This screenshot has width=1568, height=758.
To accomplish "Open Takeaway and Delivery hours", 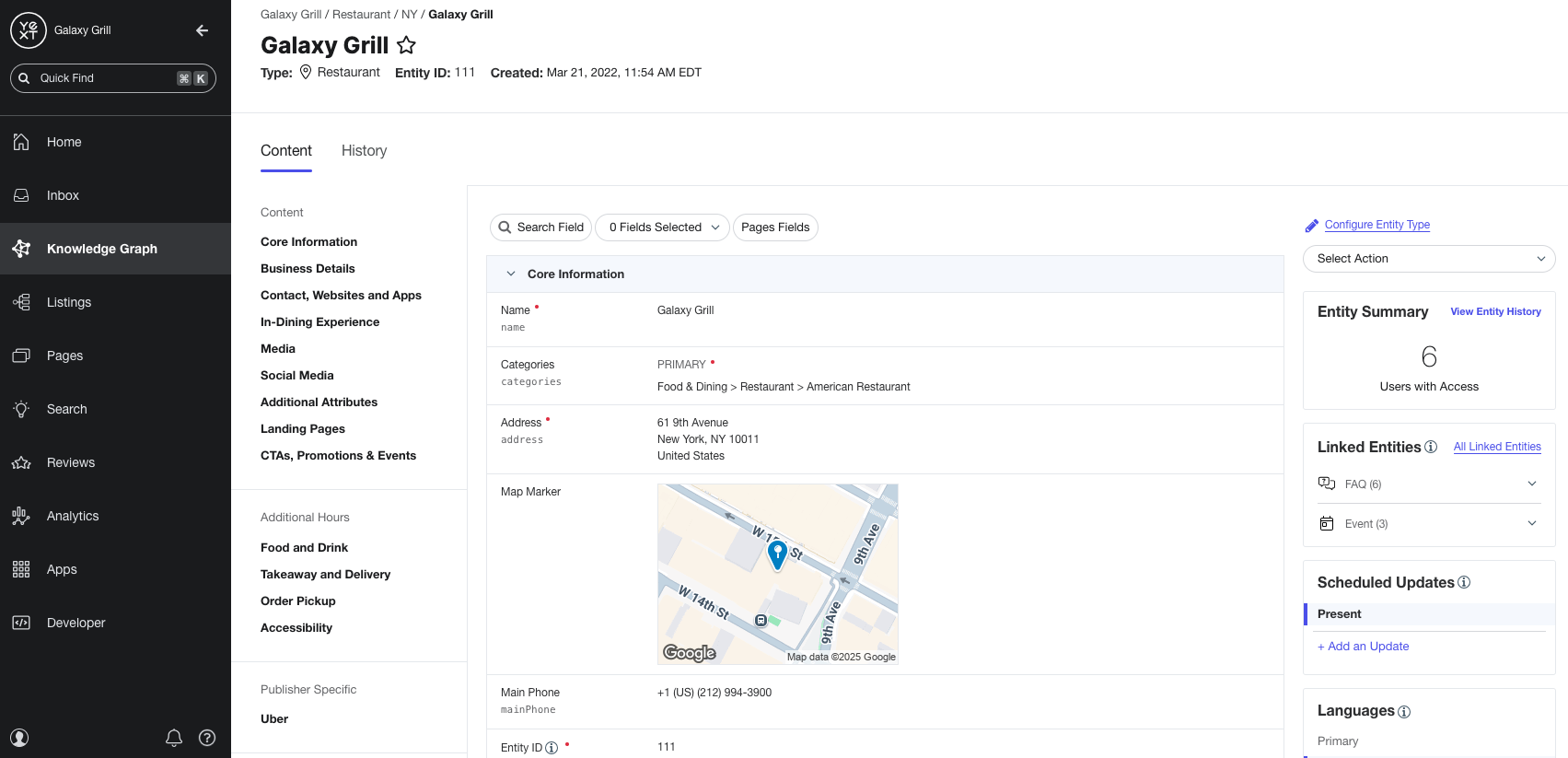I will pyautogui.click(x=325, y=575).
